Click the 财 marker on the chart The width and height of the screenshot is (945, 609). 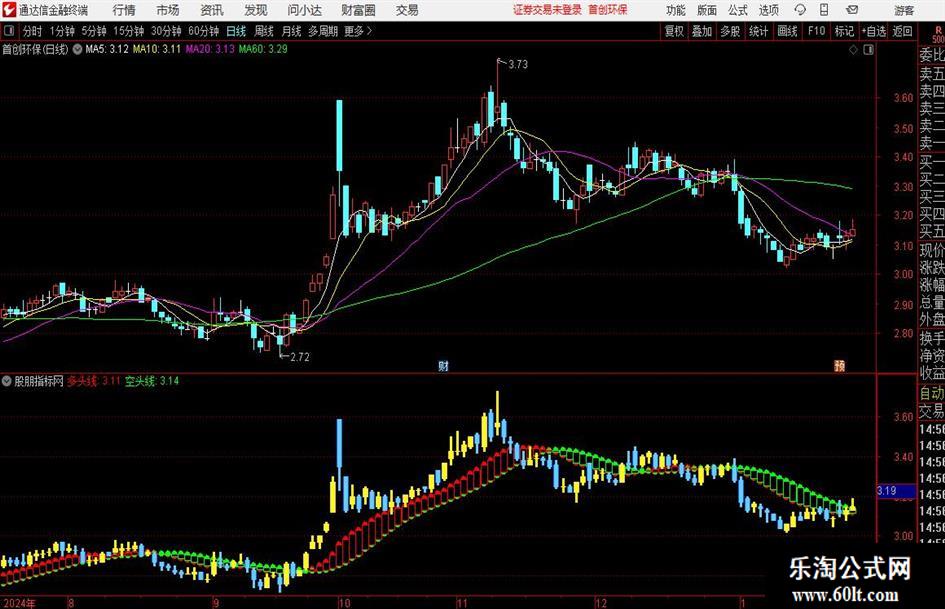click(x=443, y=365)
